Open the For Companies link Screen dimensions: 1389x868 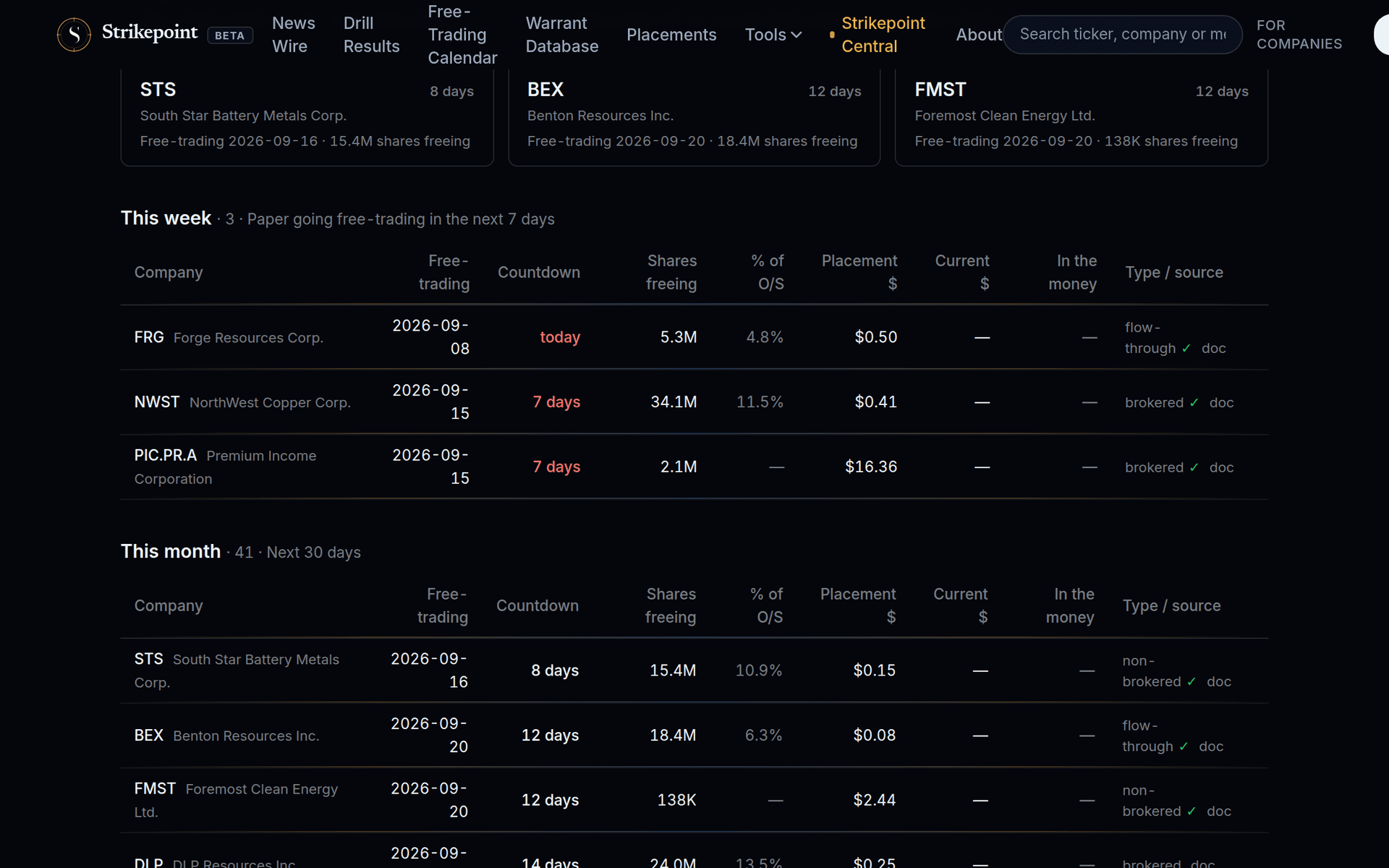tap(1299, 35)
